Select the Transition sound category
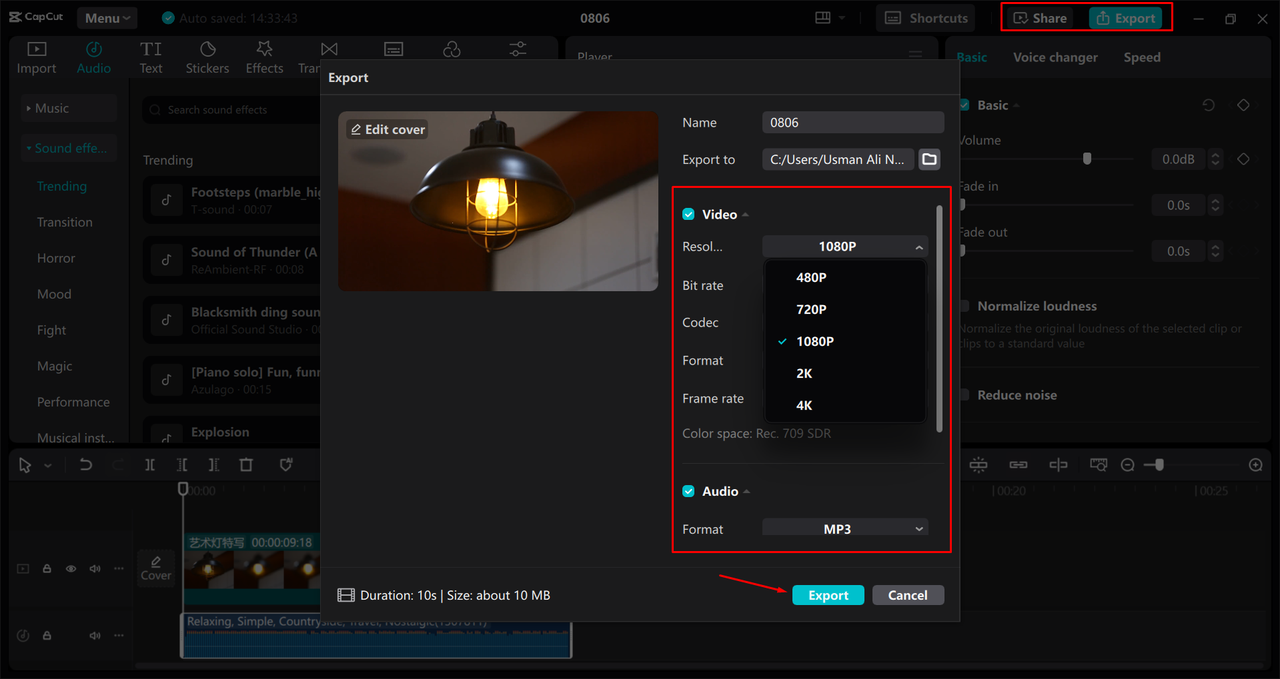 click(x=65, y=222)
